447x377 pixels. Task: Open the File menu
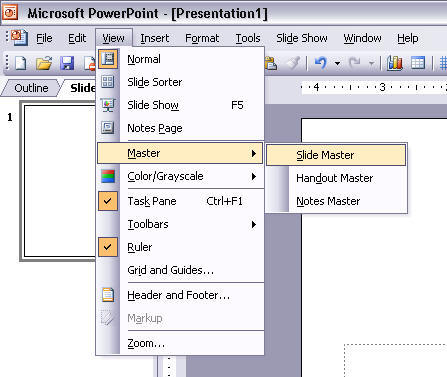[x=44, y=38]
